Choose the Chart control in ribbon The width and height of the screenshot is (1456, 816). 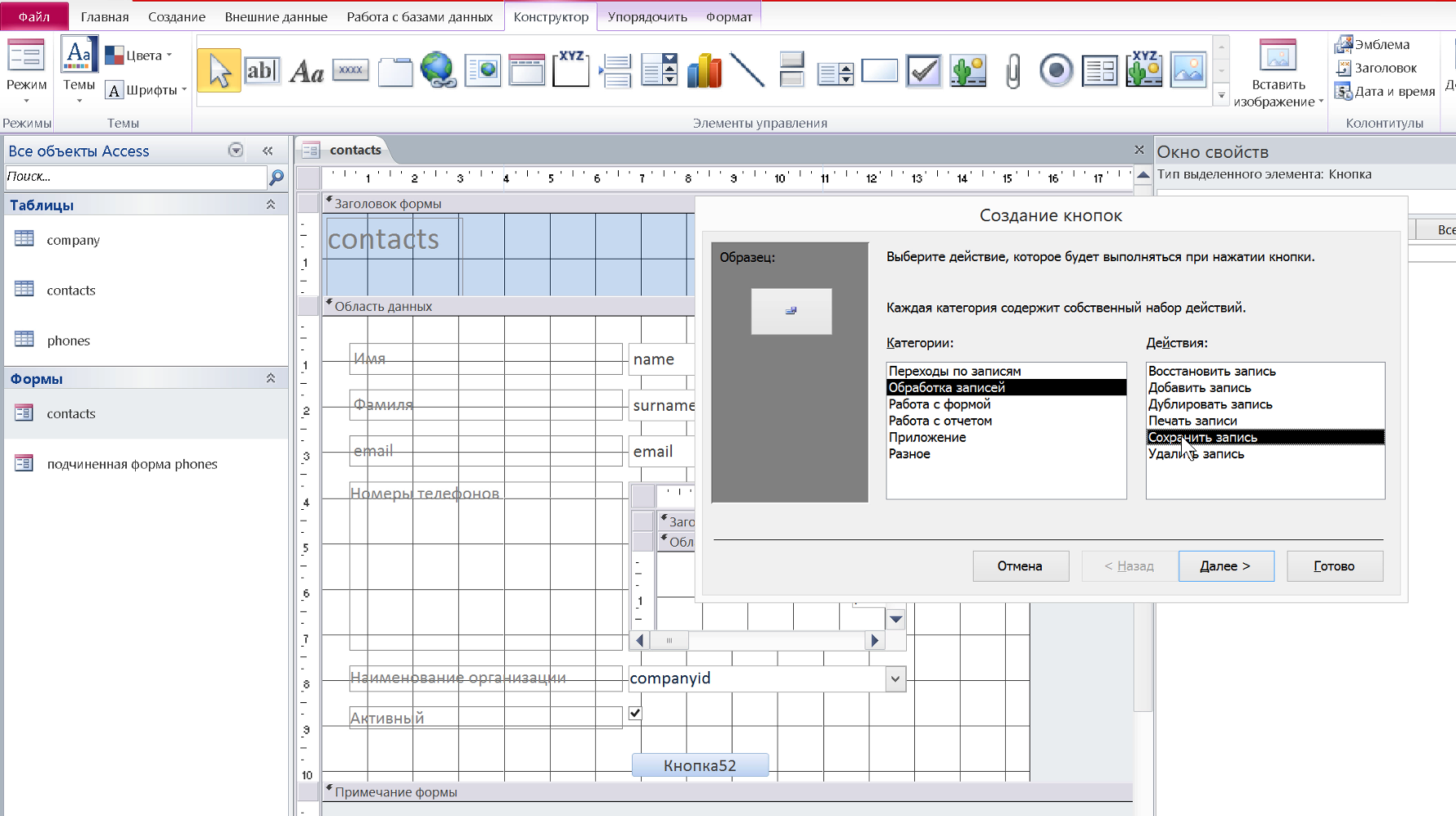click(703, 71)
